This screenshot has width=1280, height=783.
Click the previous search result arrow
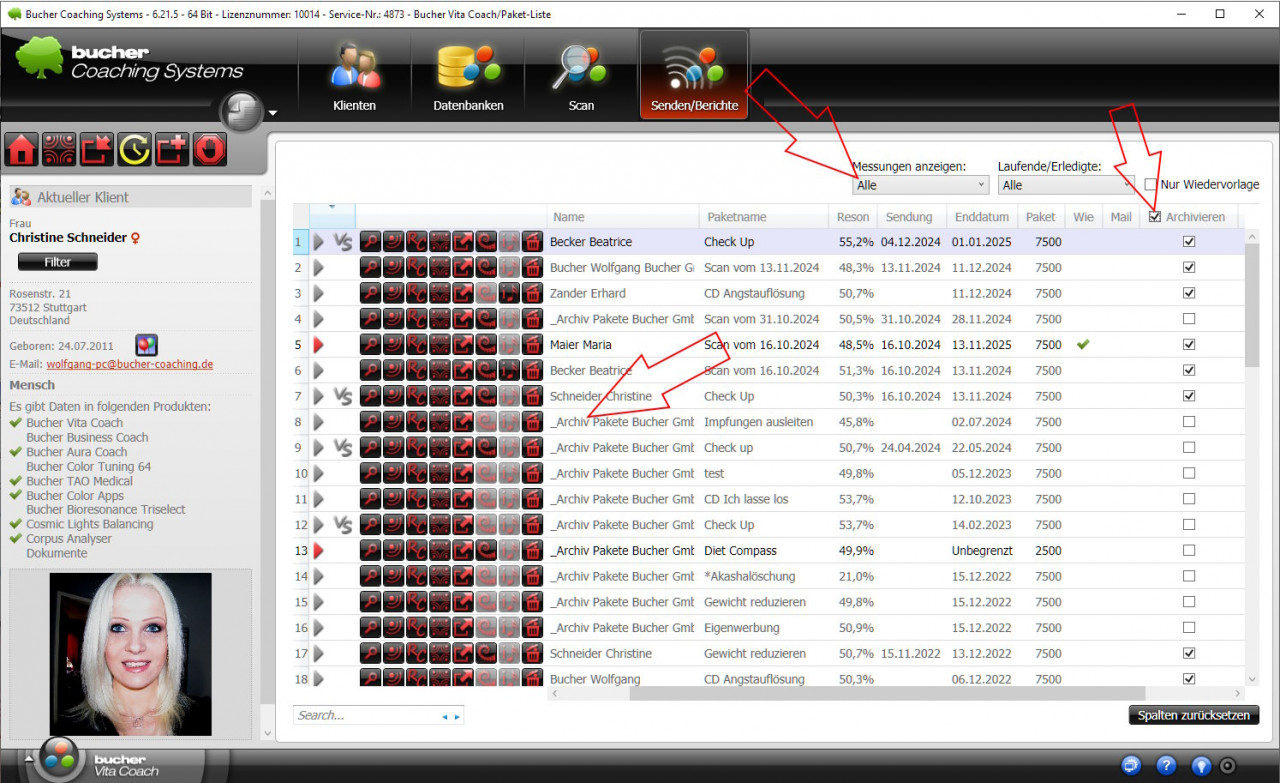445,717
